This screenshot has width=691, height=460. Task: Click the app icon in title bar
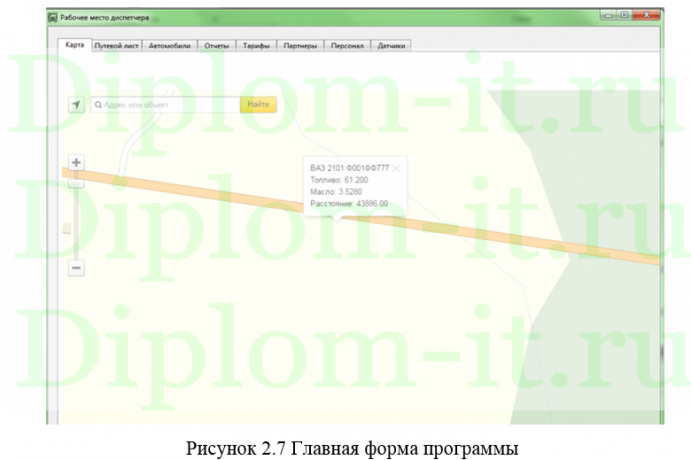point(53,18)
